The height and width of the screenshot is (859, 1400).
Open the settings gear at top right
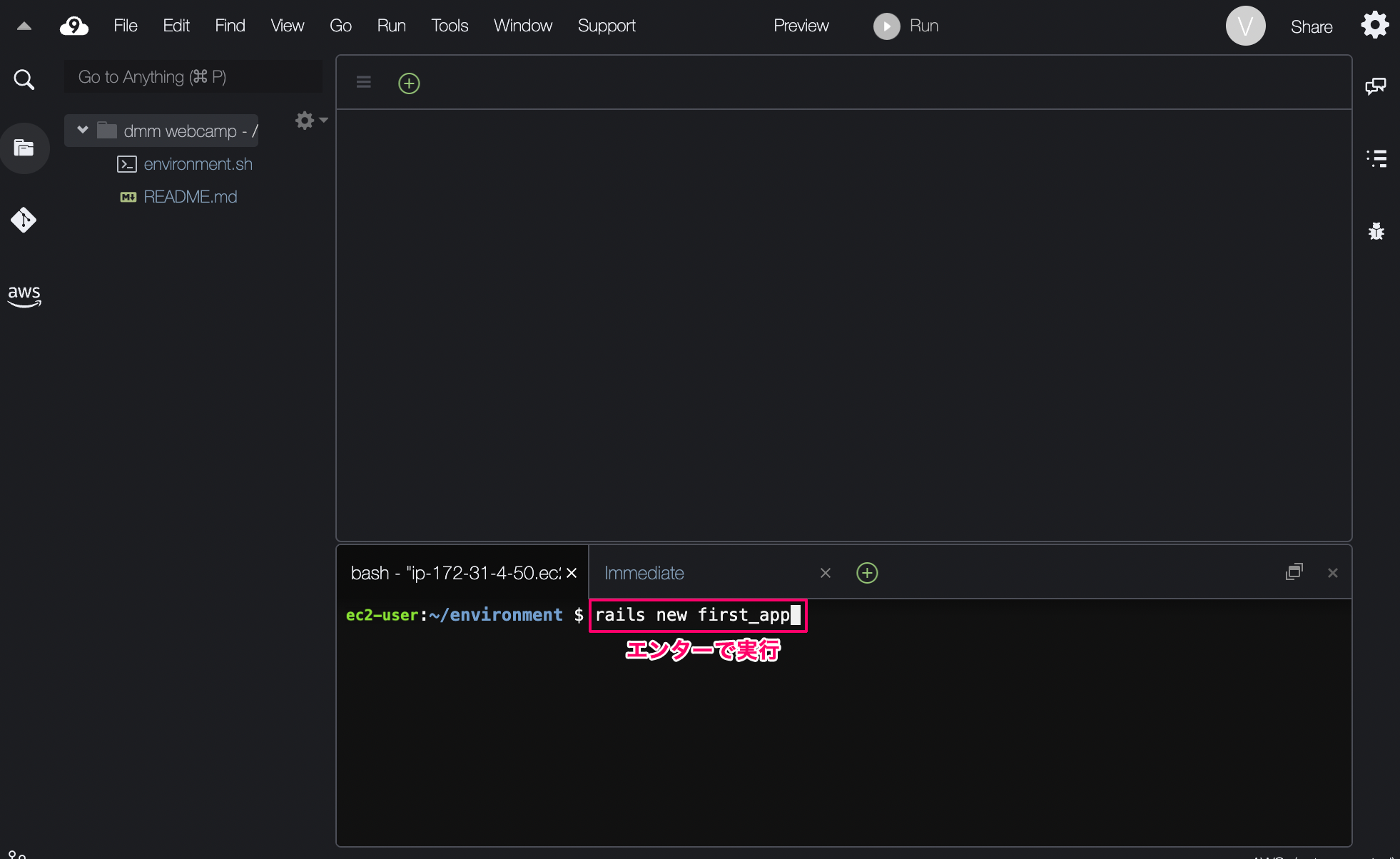click(1375, 24)
